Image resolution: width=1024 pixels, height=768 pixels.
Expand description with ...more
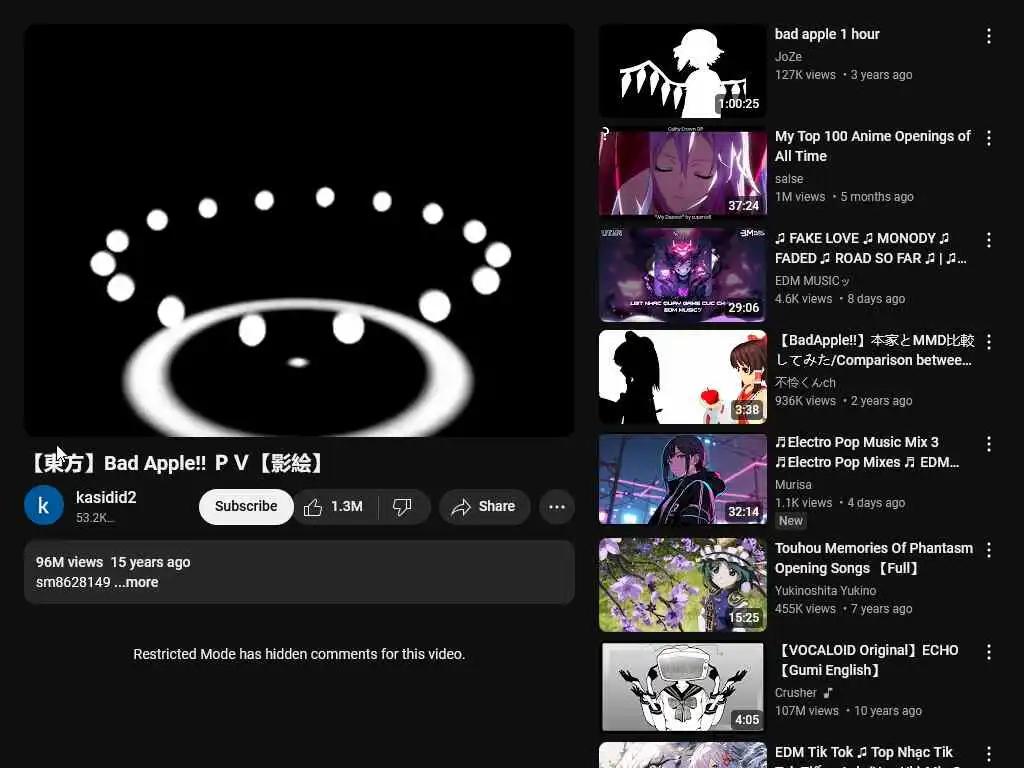pos(136,583)
